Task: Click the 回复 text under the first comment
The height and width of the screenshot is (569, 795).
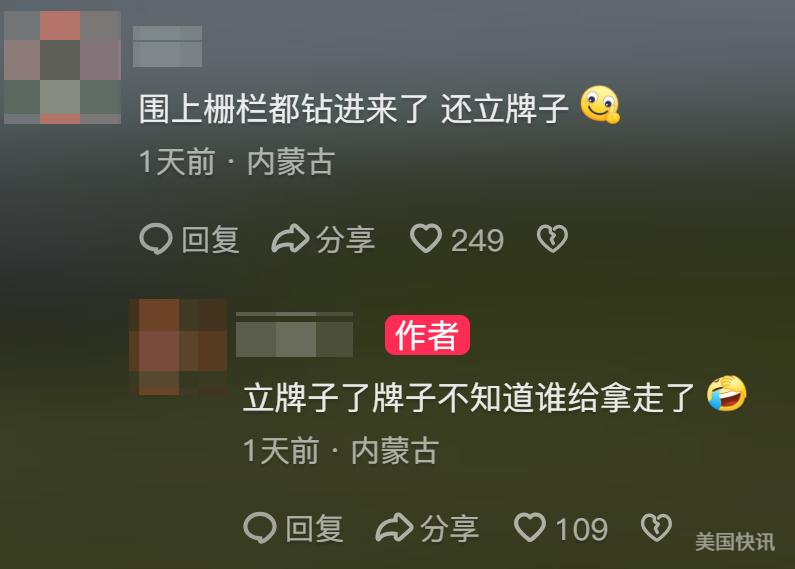Action: (210, 239)
